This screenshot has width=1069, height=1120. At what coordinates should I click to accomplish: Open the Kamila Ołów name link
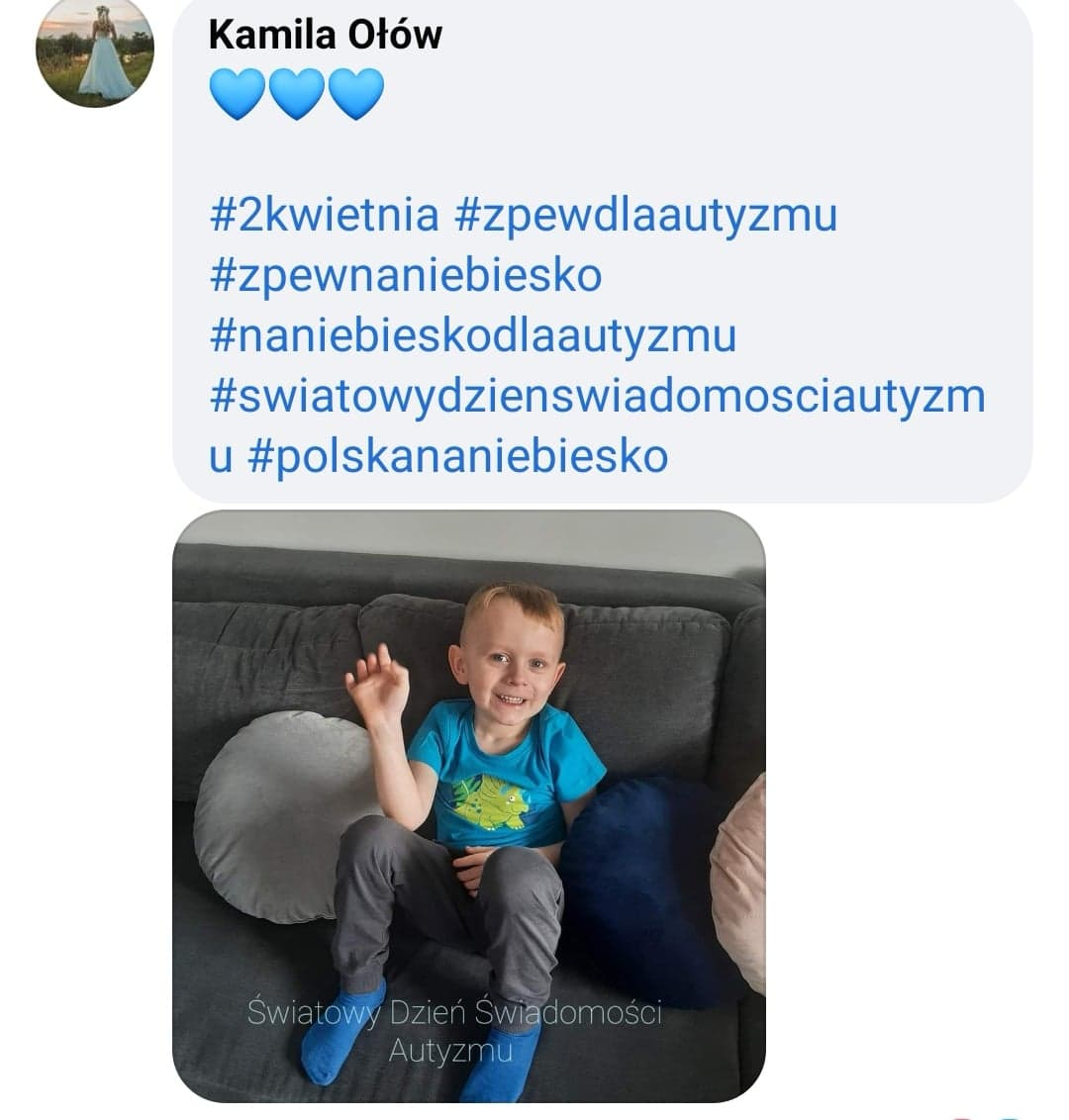pos(325,35)
